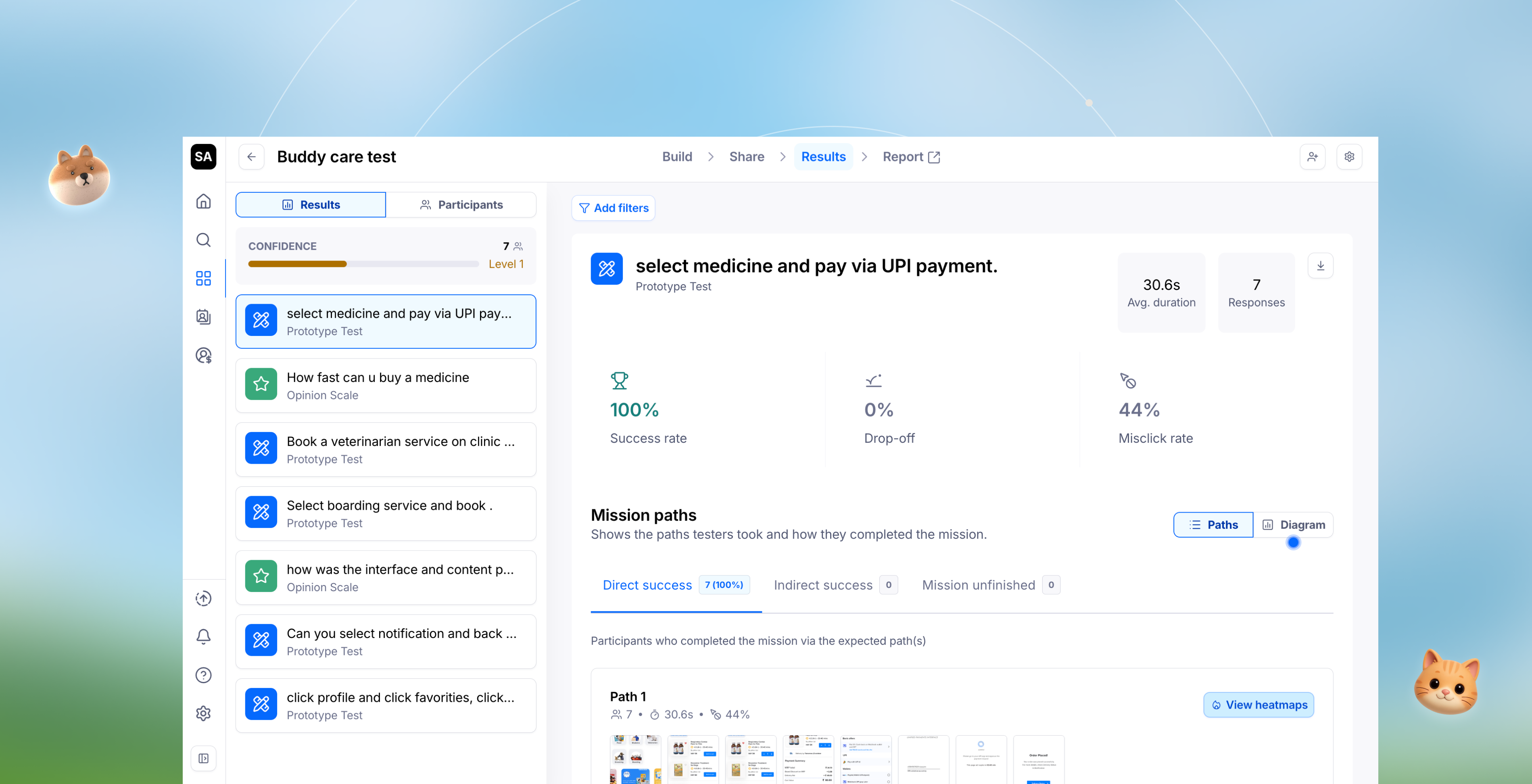Go back using the arrow button
This screenshot has height=784, width=1532.
pos(252,157)
